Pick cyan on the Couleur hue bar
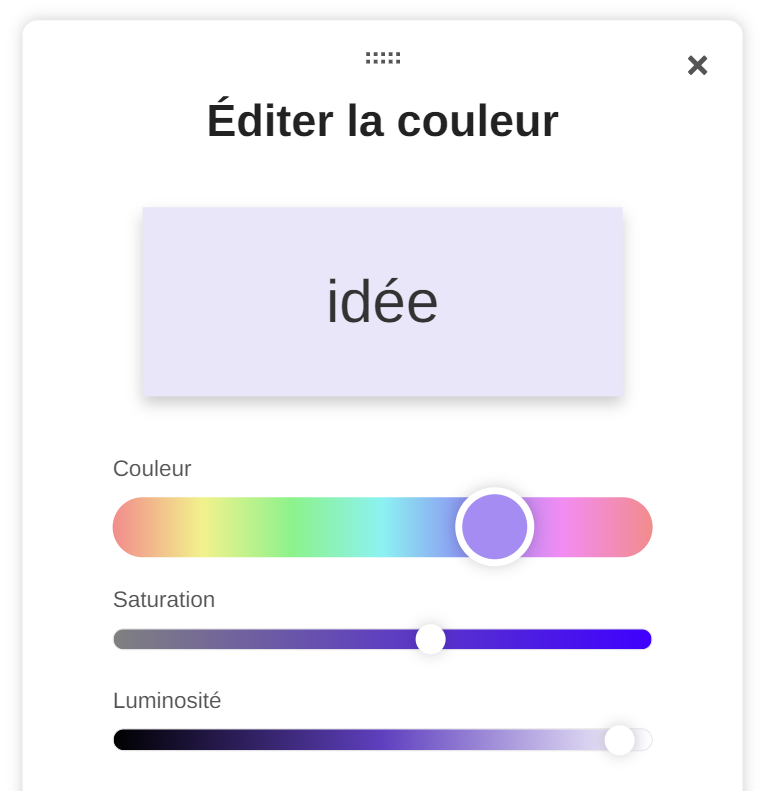Screen dimensions: 769x791 [x=383, y=527]
